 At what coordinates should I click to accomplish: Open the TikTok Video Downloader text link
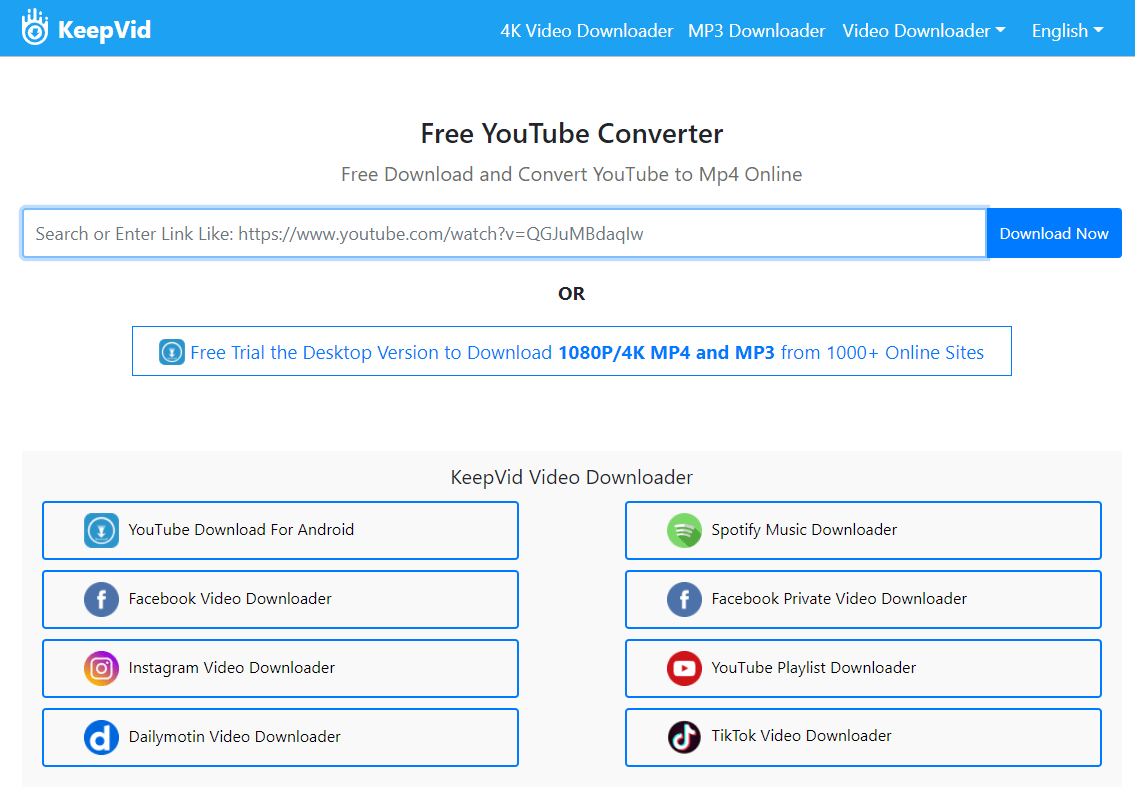tap(801, 736)
